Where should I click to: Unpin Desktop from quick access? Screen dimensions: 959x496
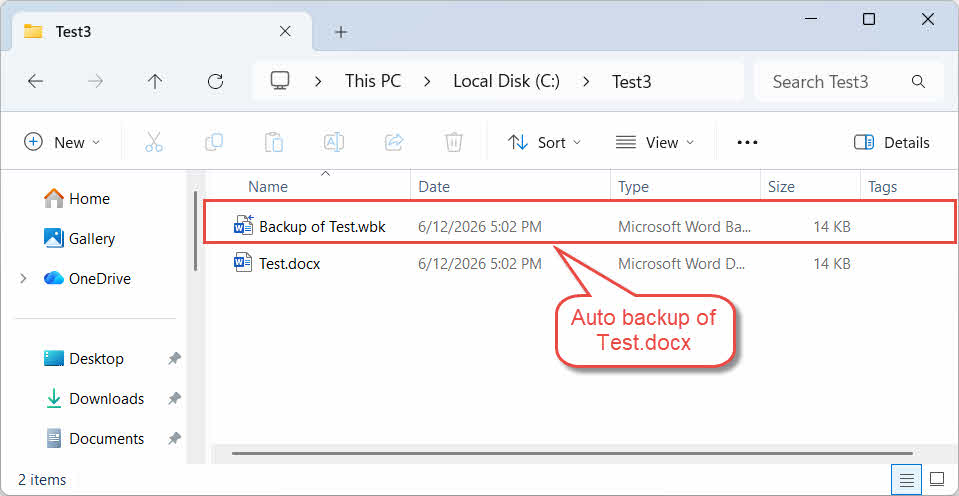(174, 358)
